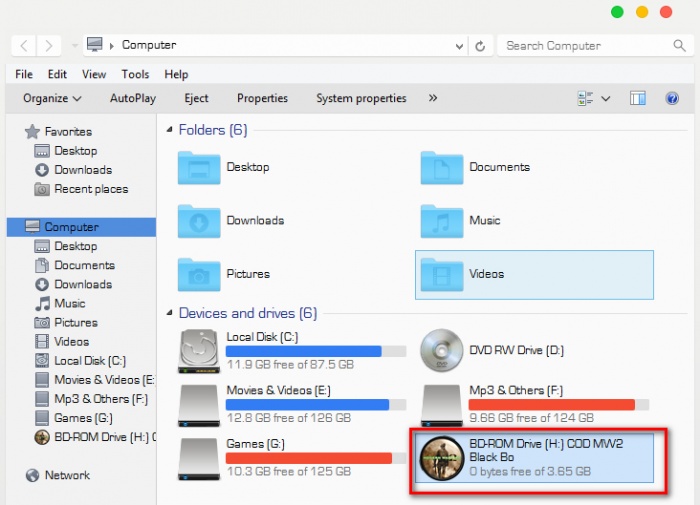Select the Downloads folder icon in main pane
700x505 pixels.
click(199, 221)
